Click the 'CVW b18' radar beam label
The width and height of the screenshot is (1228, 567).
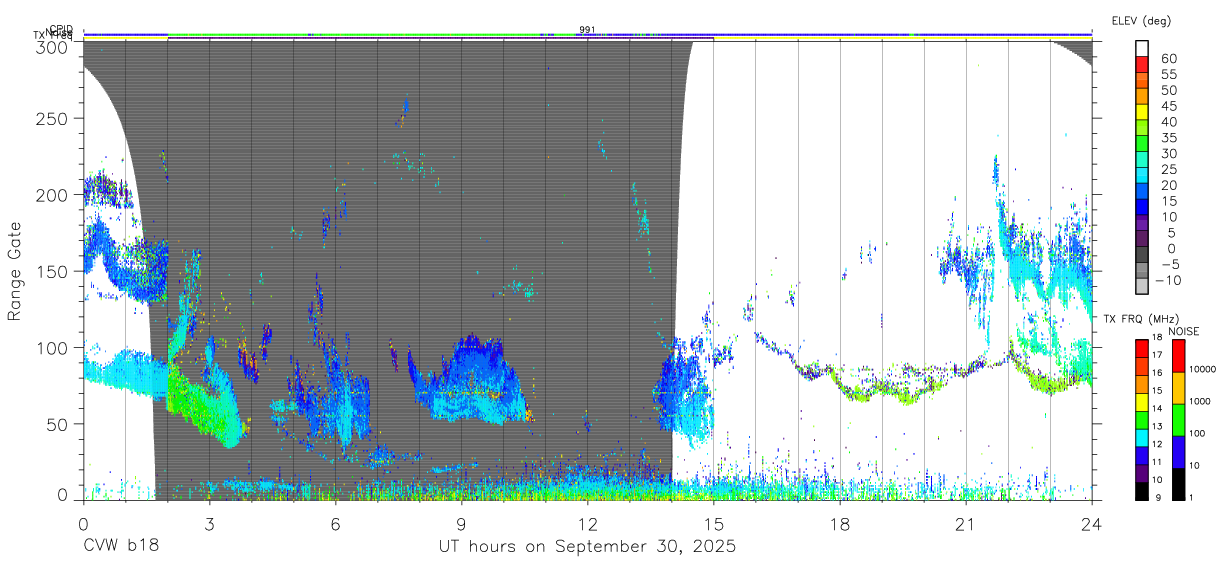[121, 547]
